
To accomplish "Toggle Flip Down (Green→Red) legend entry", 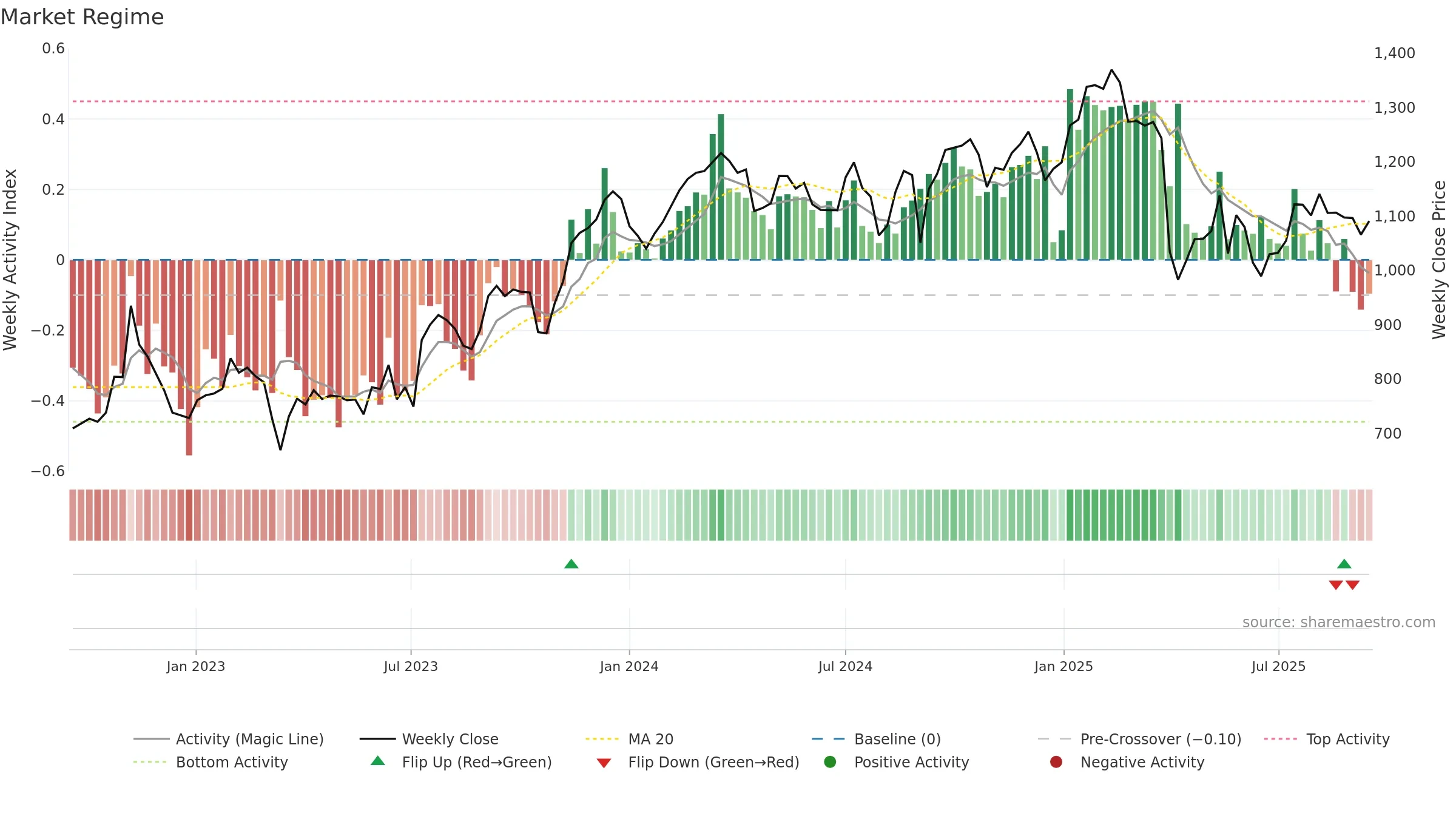I will (698, 762).
